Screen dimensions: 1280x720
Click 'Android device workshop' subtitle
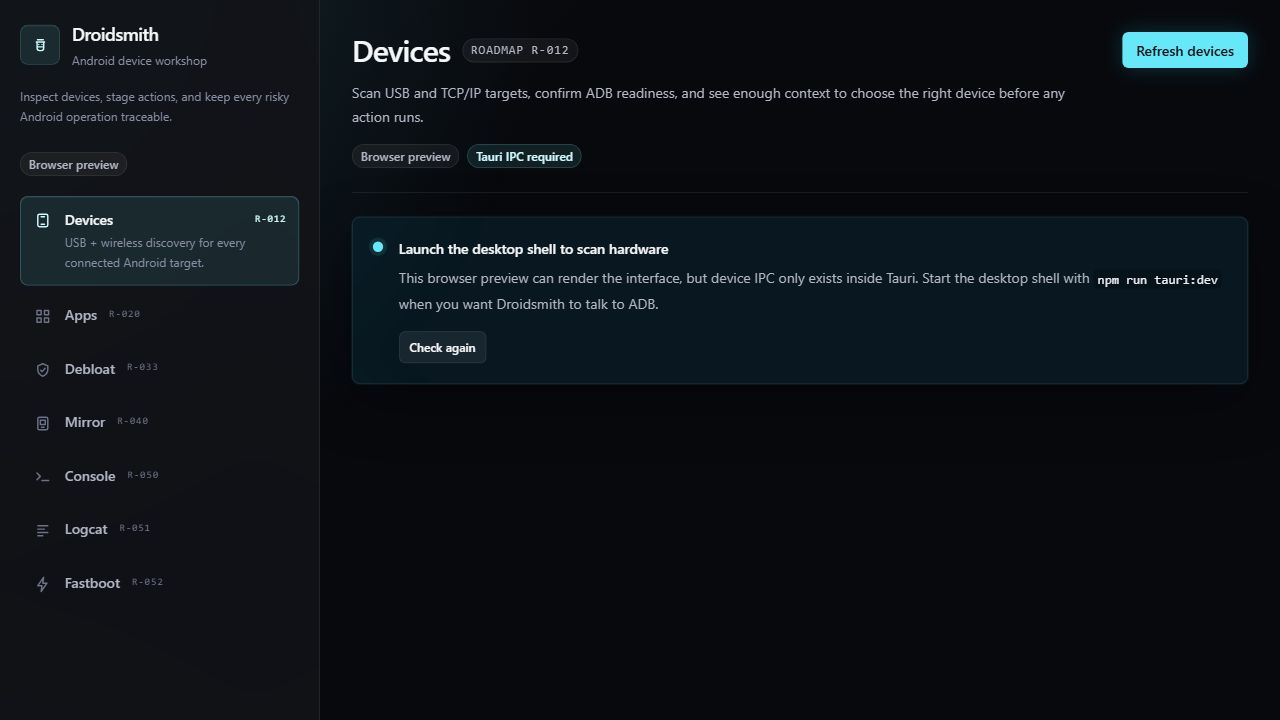[139, 61]
